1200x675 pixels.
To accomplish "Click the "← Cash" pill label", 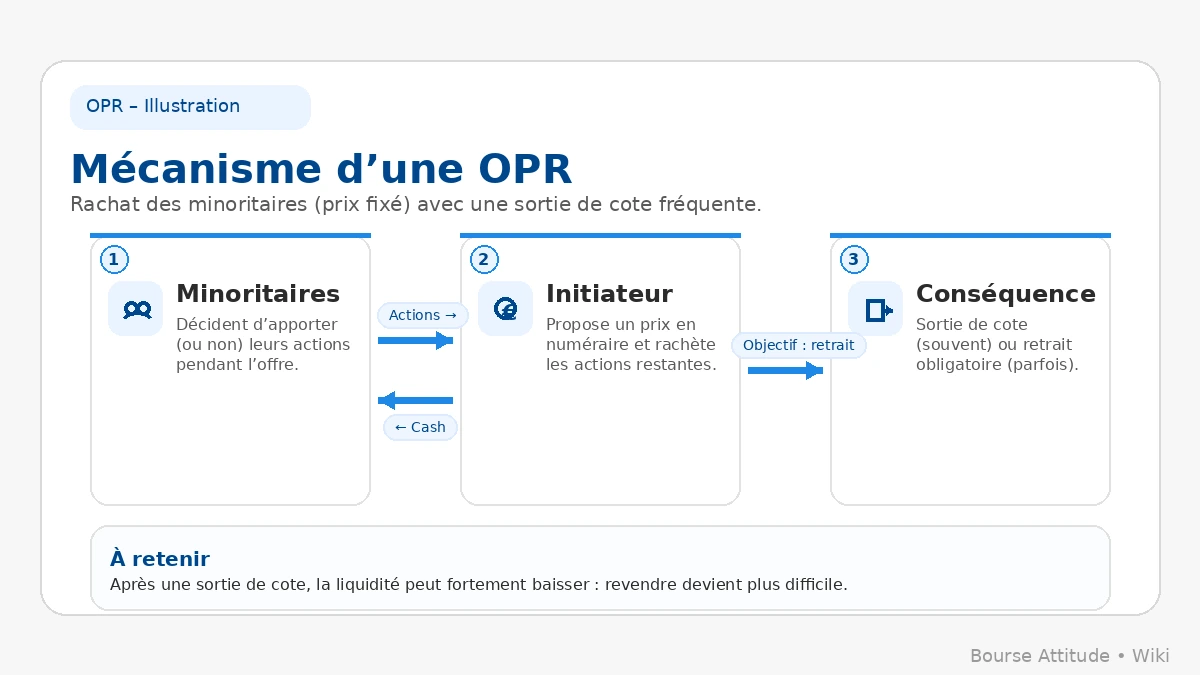I will pos(420,427).
